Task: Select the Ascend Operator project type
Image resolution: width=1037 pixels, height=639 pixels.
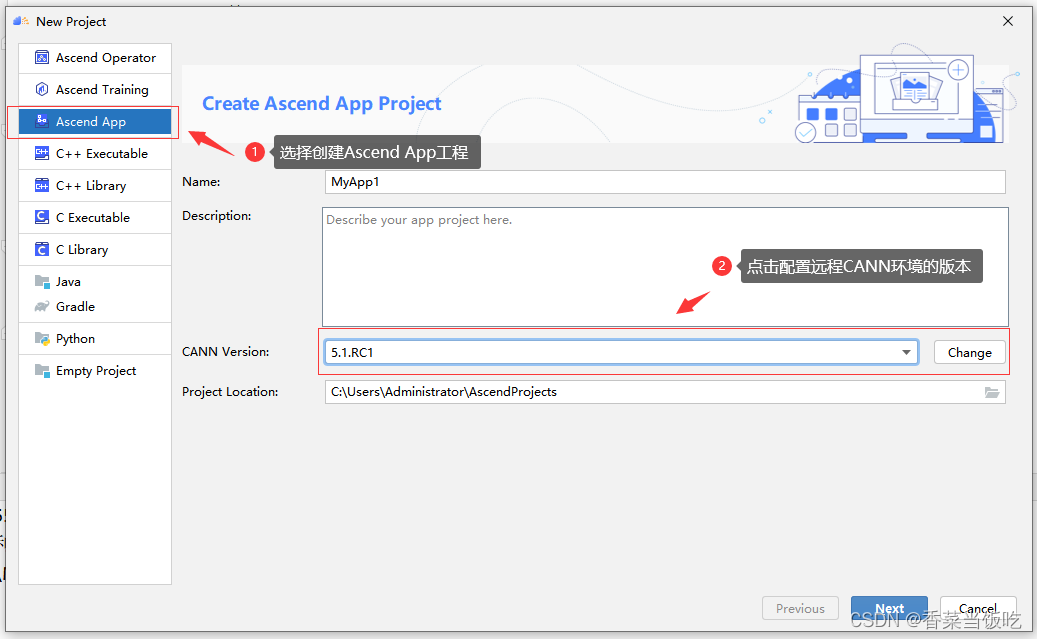Action: tap(95, 58)
